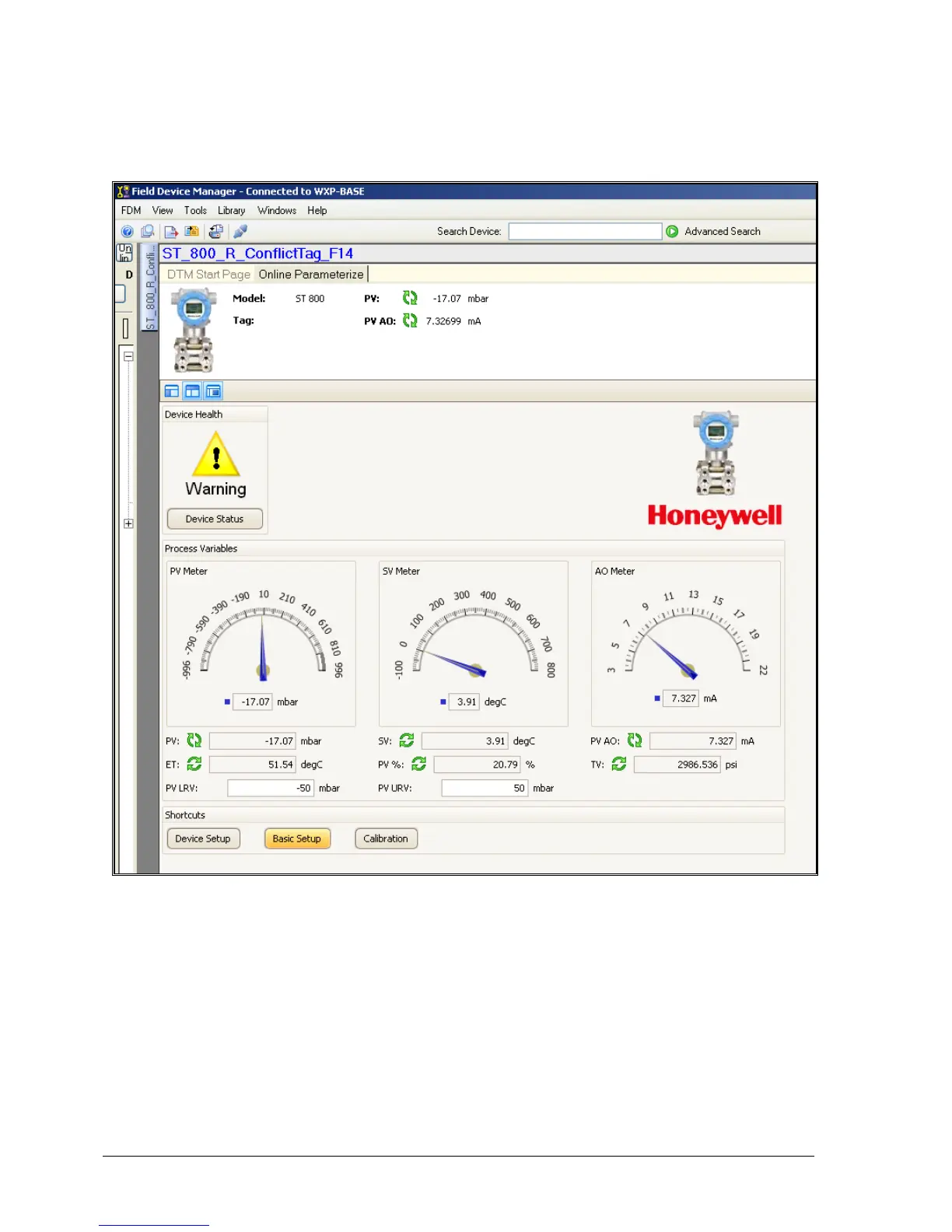Click the header value 7.32699 mA
This screenshot has height=1232, width=952.
(453, 321)
